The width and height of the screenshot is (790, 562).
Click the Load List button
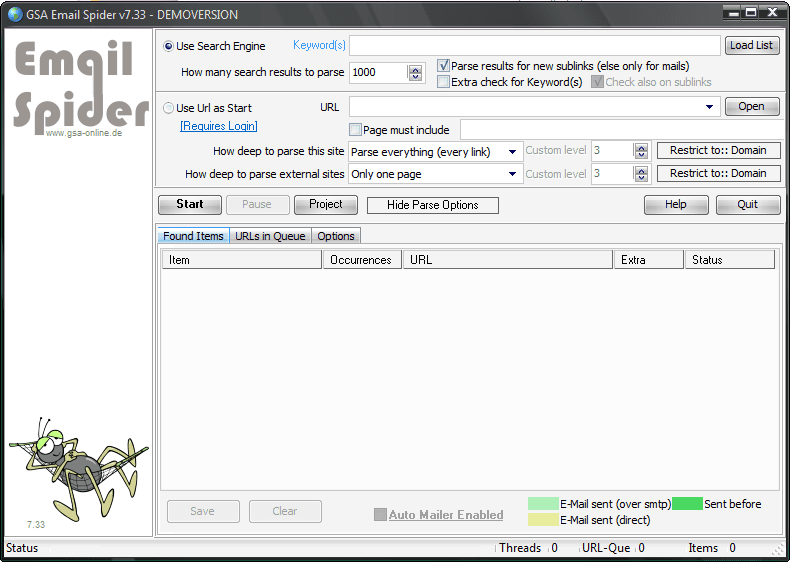pyautogui.click(x=752, y=45)
